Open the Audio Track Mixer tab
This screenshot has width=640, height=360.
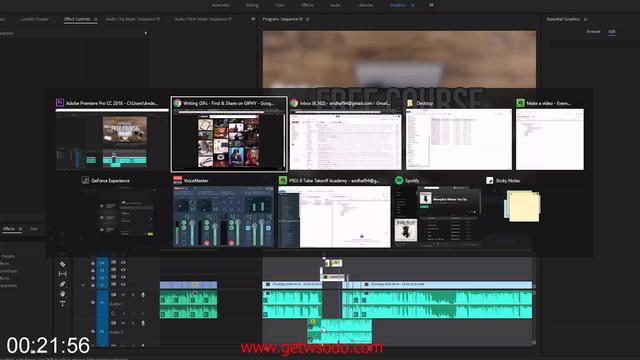point(203,19)
